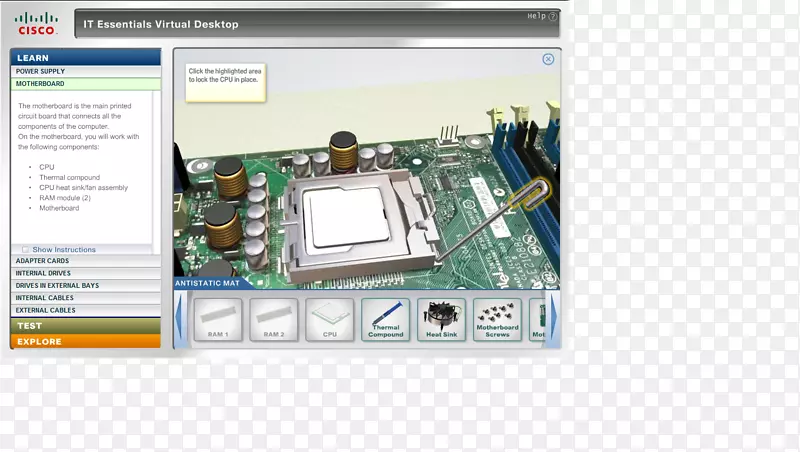The image size is (800, 452).
Task: Close the motherboard view panel
Action: pyautogui.click(x=548, y=59)
